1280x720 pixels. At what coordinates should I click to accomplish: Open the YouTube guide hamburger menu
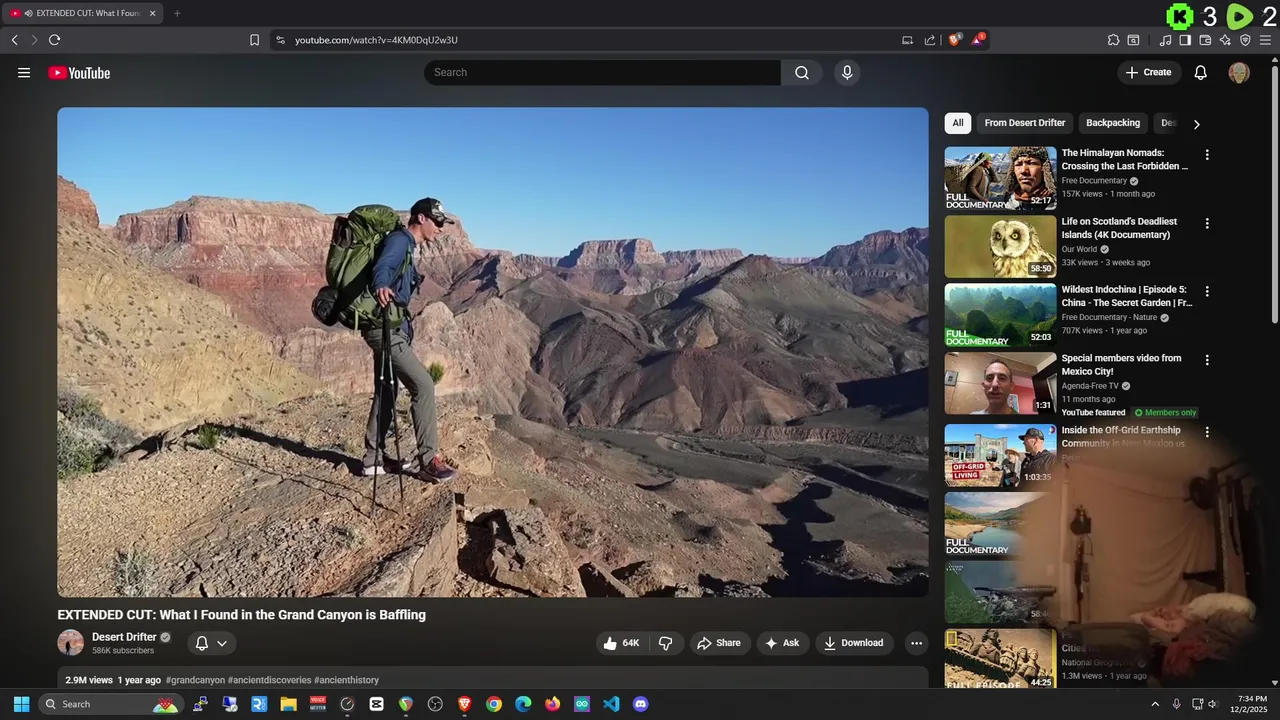pyautogui.click(x=24, y=72)
